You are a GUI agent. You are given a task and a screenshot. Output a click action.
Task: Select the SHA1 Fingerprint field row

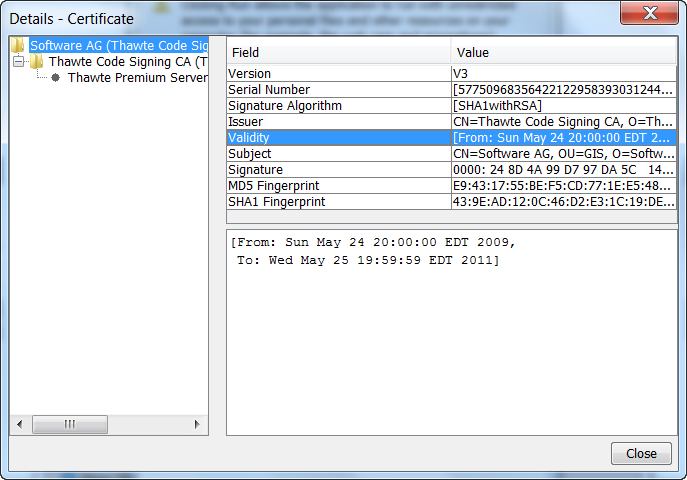452,201
